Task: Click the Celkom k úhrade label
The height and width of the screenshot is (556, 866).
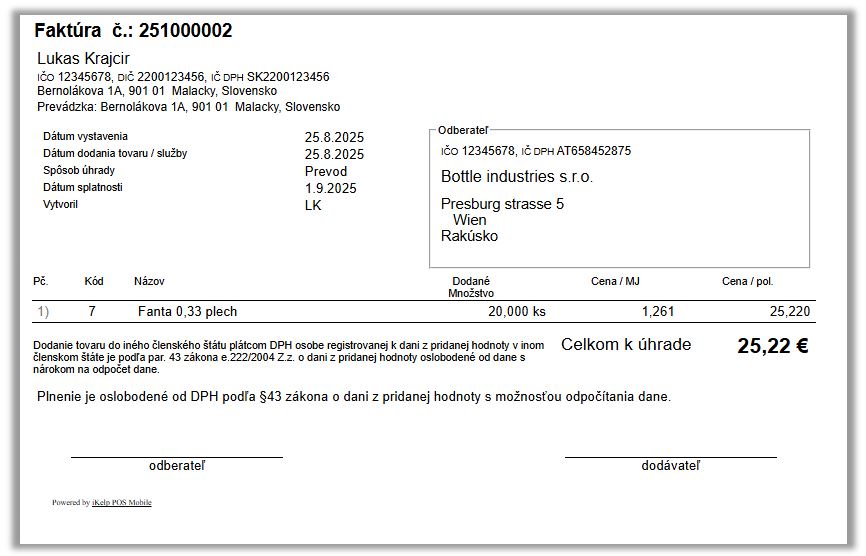Action: [625, 345]
